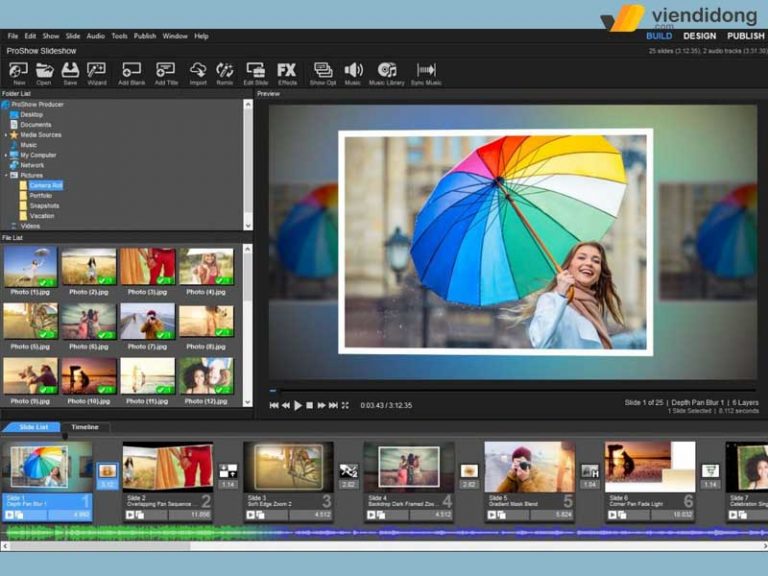Rewind the preview playback
The width and height of the screenshot is (768, 576).
pos(286,405)
